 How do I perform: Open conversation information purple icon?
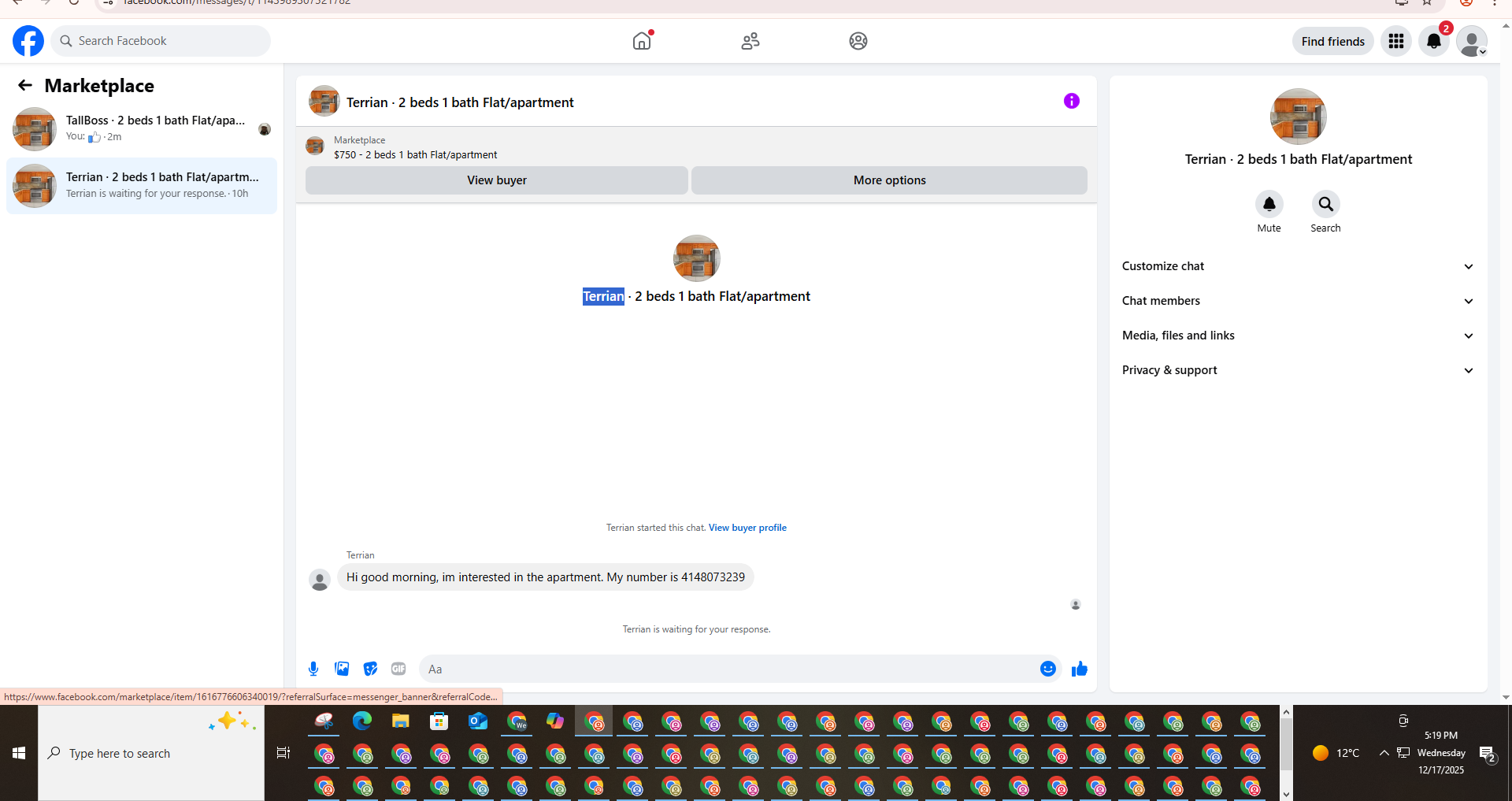point(1072,101)
